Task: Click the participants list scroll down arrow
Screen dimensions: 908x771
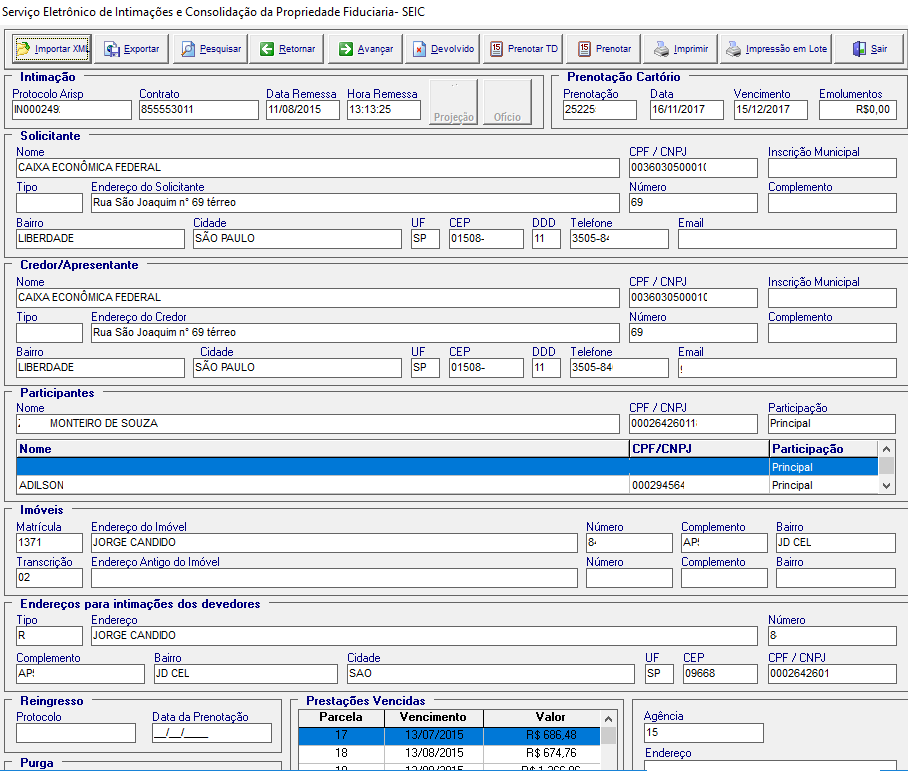Action: click(x=886, y=486)
